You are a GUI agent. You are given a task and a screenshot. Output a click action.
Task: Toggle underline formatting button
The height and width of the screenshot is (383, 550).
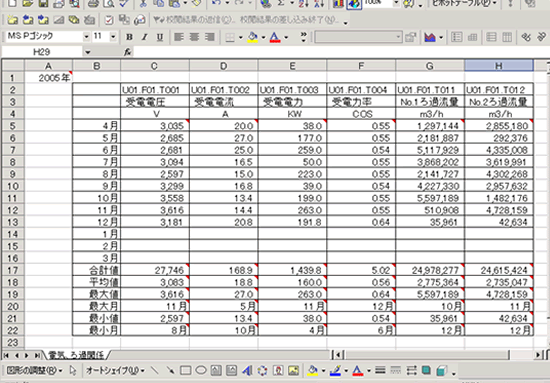[160, 37]
